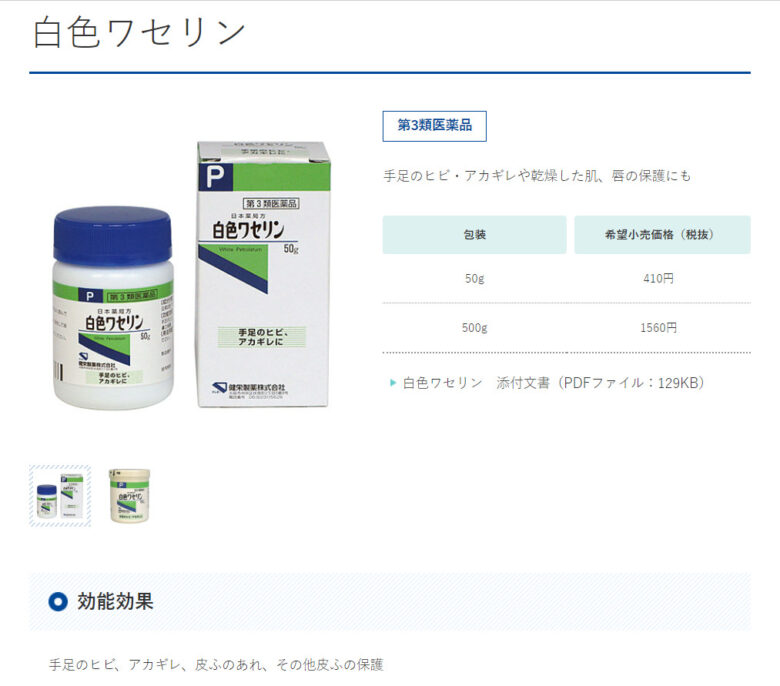Select the second thumbnail of the 500g jar
Image resolution: width=780 pixels, height=686 pixels.
click(x=129, y=496)
